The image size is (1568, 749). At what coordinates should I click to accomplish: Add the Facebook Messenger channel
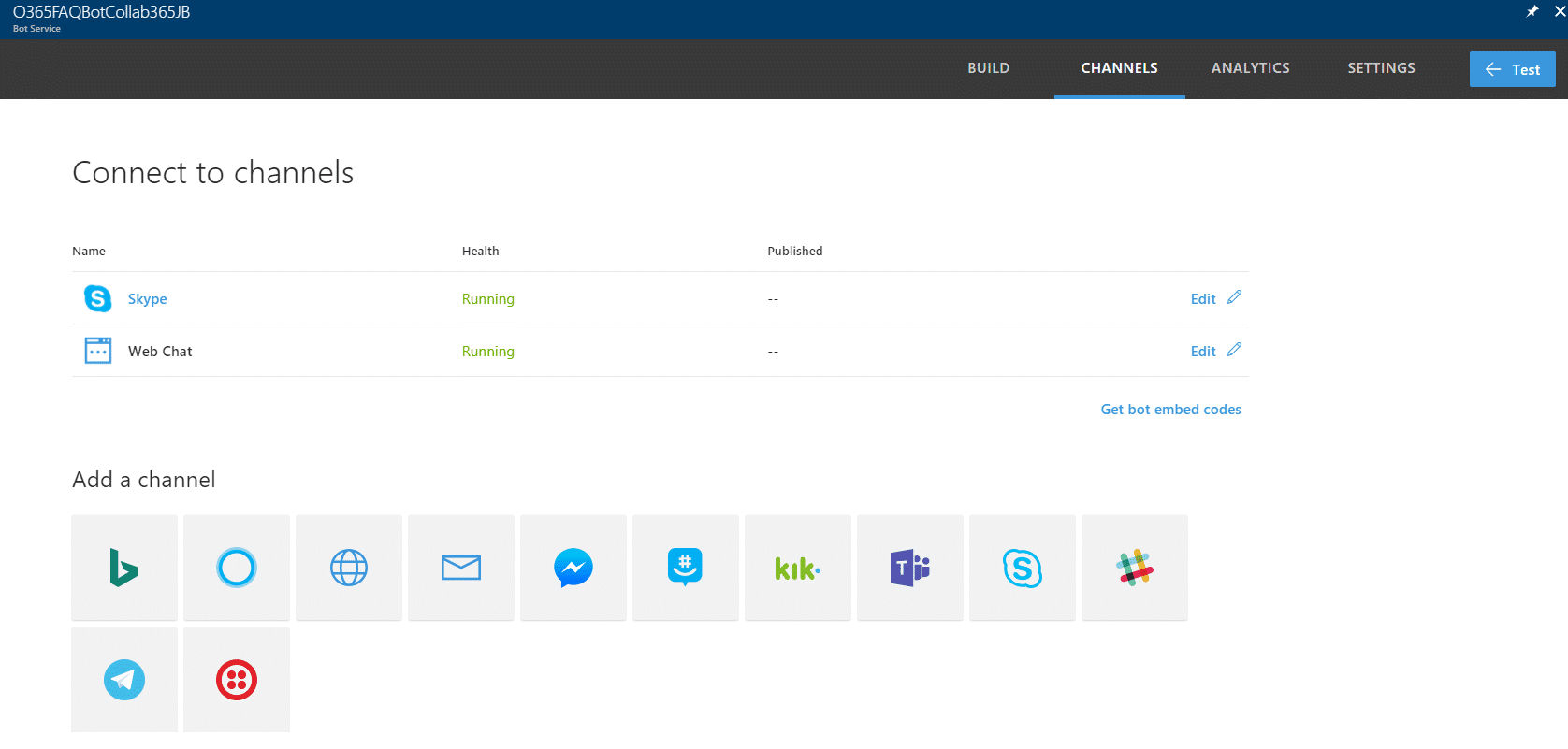coord(573,568)
